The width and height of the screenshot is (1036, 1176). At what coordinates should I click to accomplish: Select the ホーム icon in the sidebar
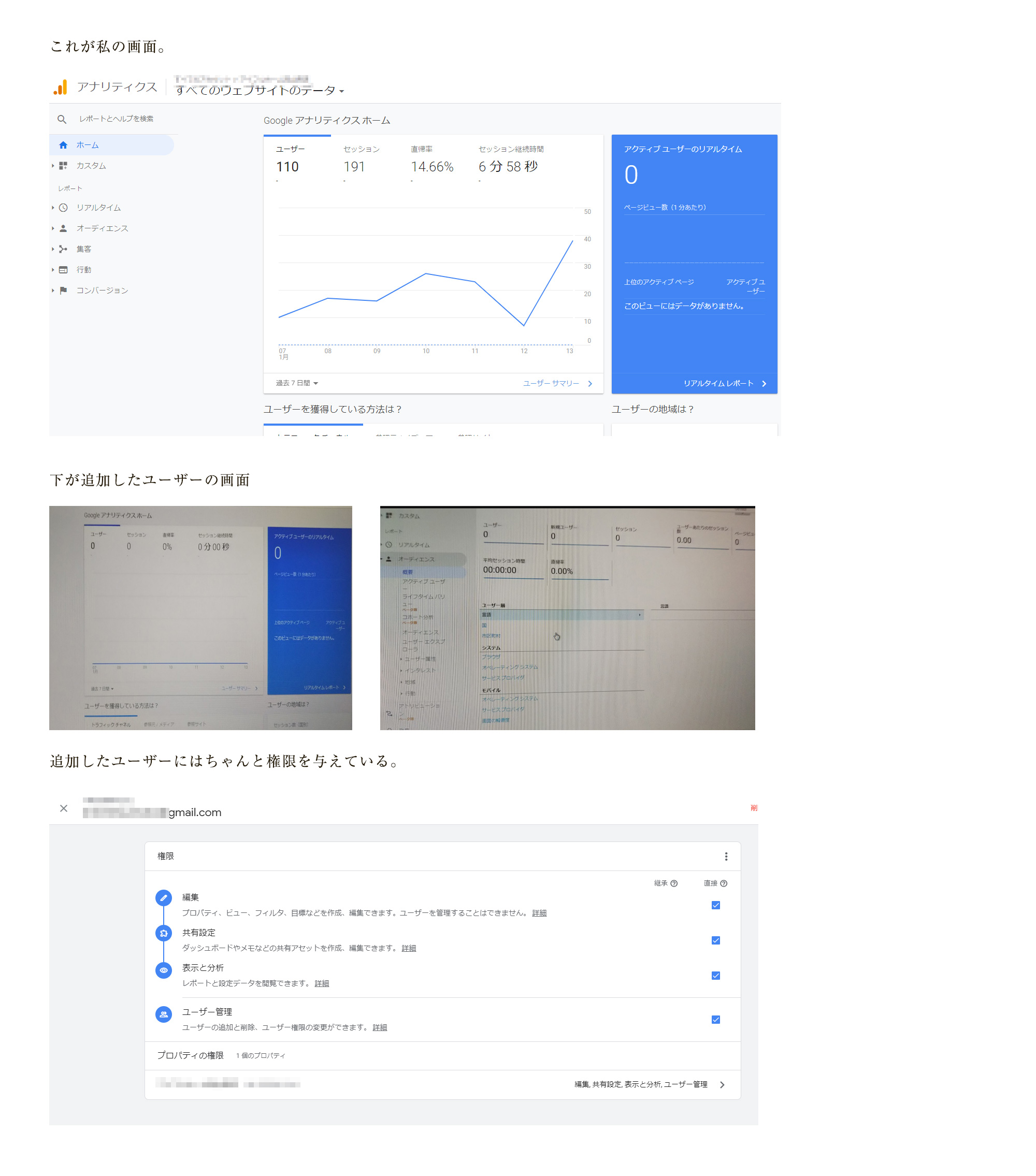click(63, 145)
